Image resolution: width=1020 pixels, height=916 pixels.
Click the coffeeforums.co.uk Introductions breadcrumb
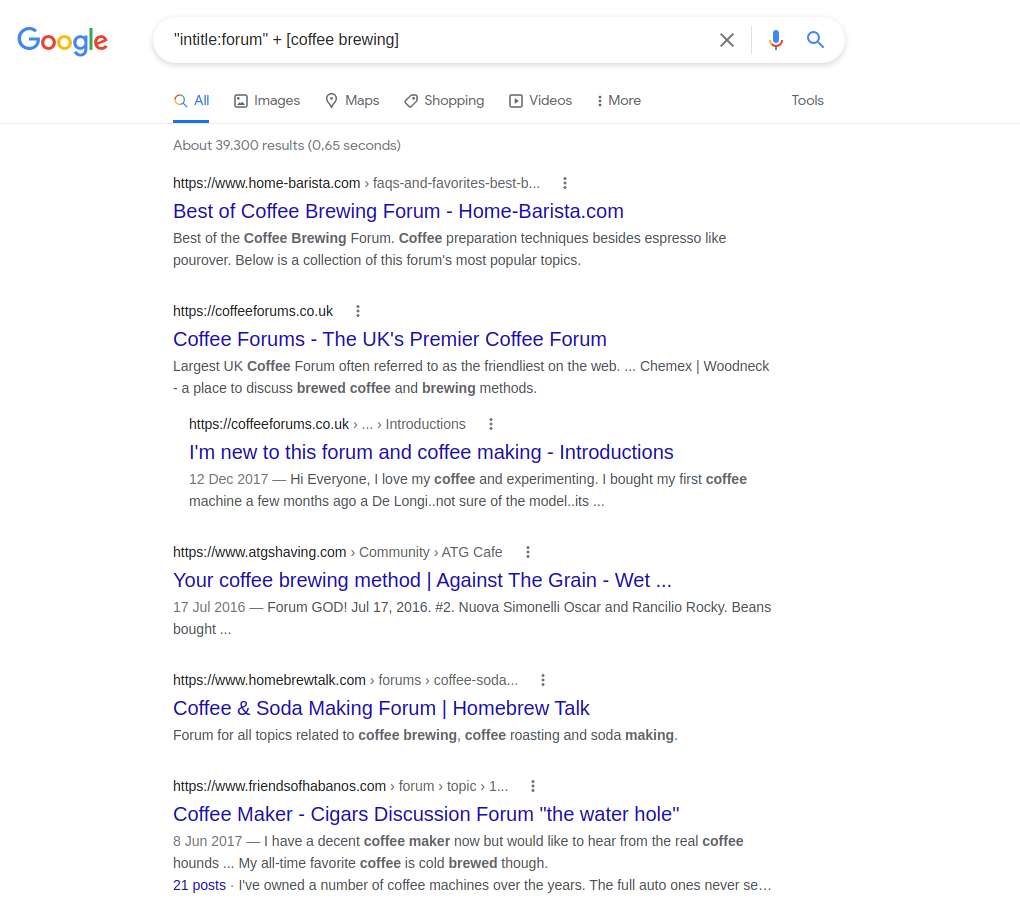327,425
